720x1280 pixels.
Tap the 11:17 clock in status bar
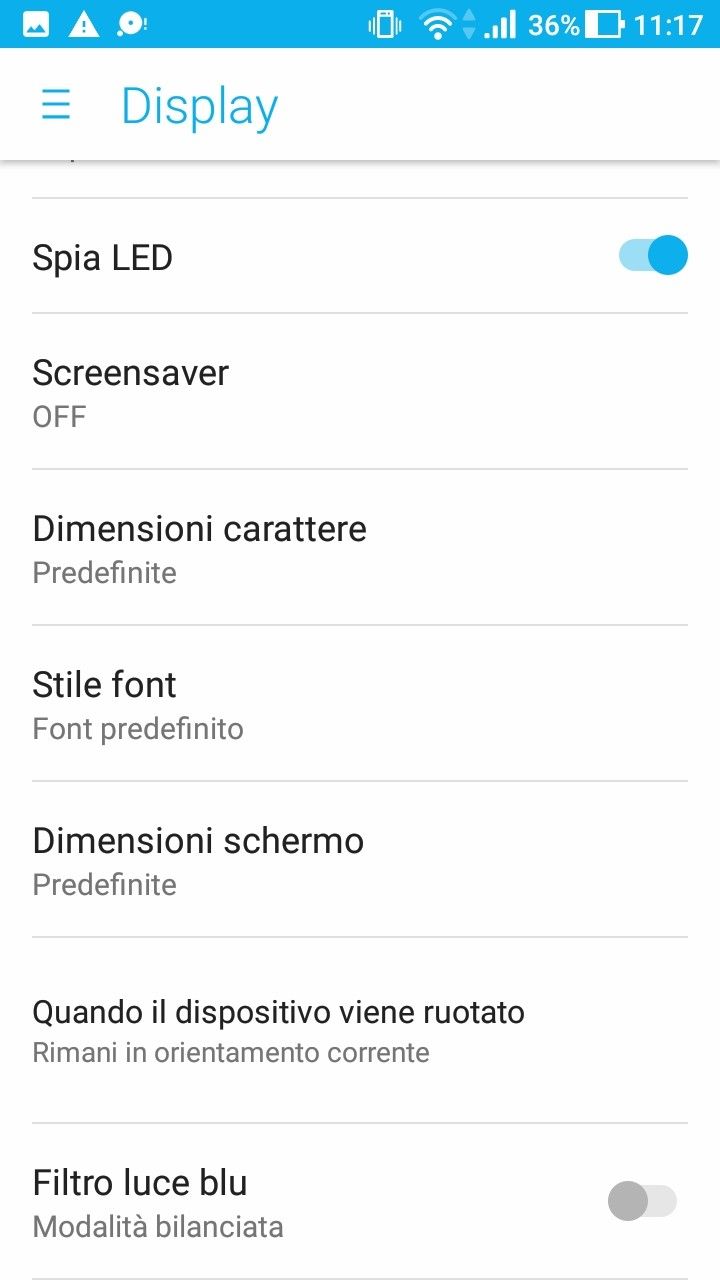point(669,24)
